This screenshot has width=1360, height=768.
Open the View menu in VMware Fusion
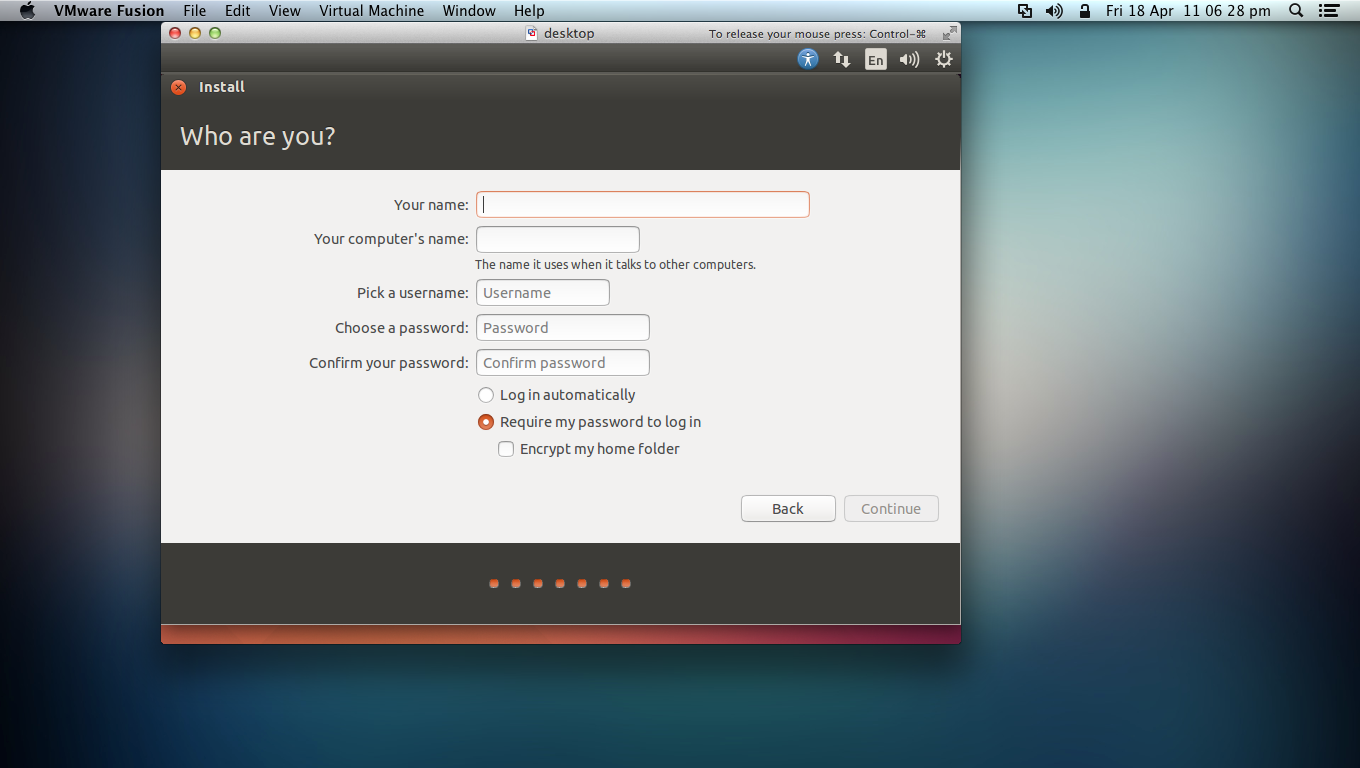point(284,11)
